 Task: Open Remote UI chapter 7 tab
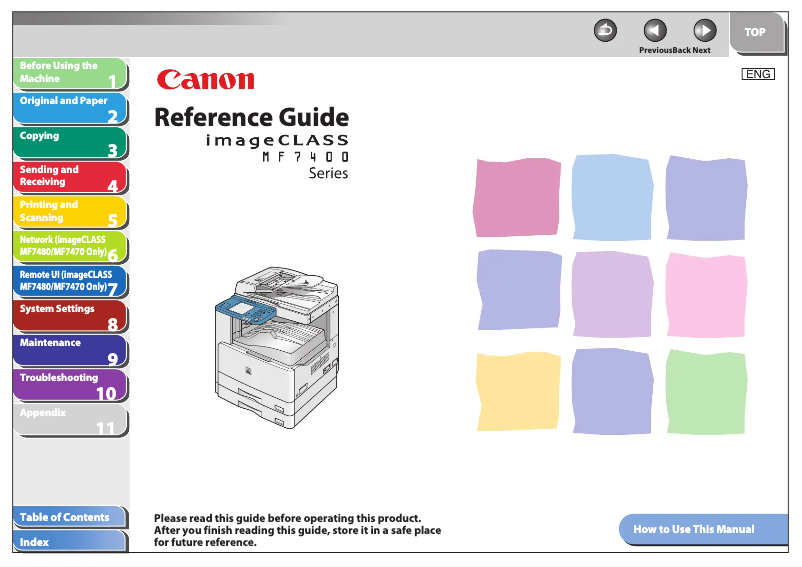click(69, 281)
